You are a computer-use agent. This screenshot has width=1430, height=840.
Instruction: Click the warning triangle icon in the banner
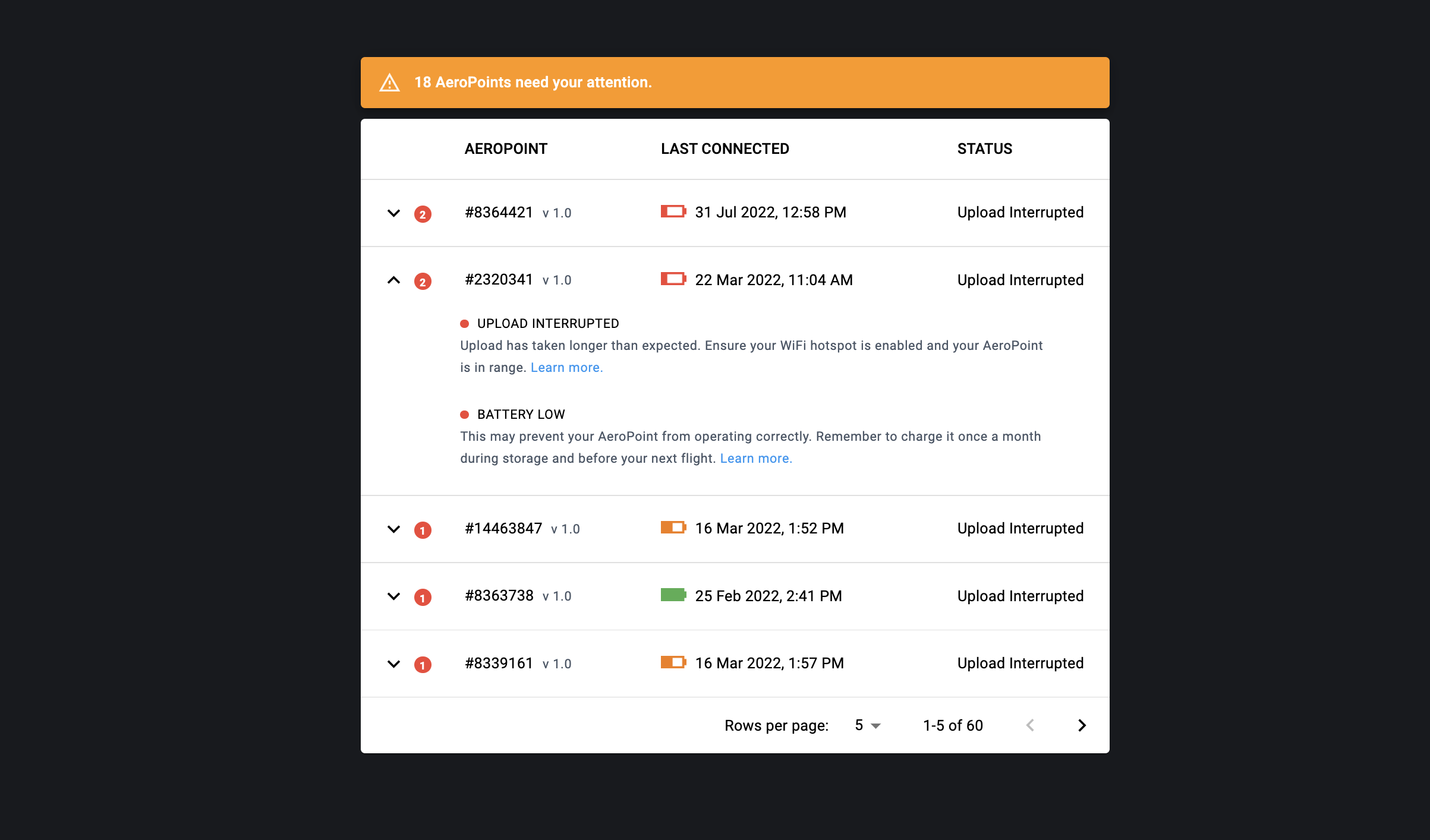(x=389, y=83)
